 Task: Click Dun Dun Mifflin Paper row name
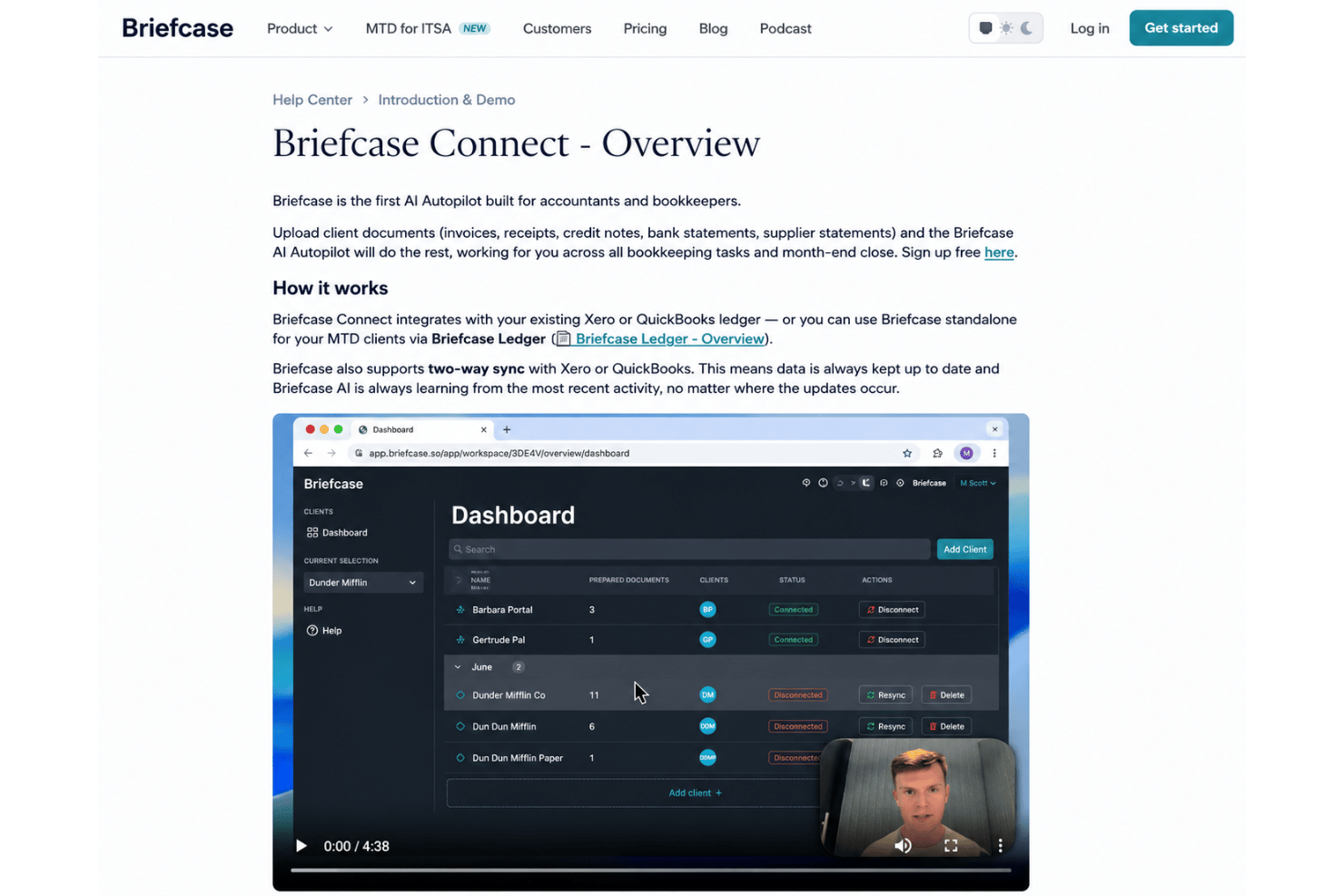pos(518,758)
